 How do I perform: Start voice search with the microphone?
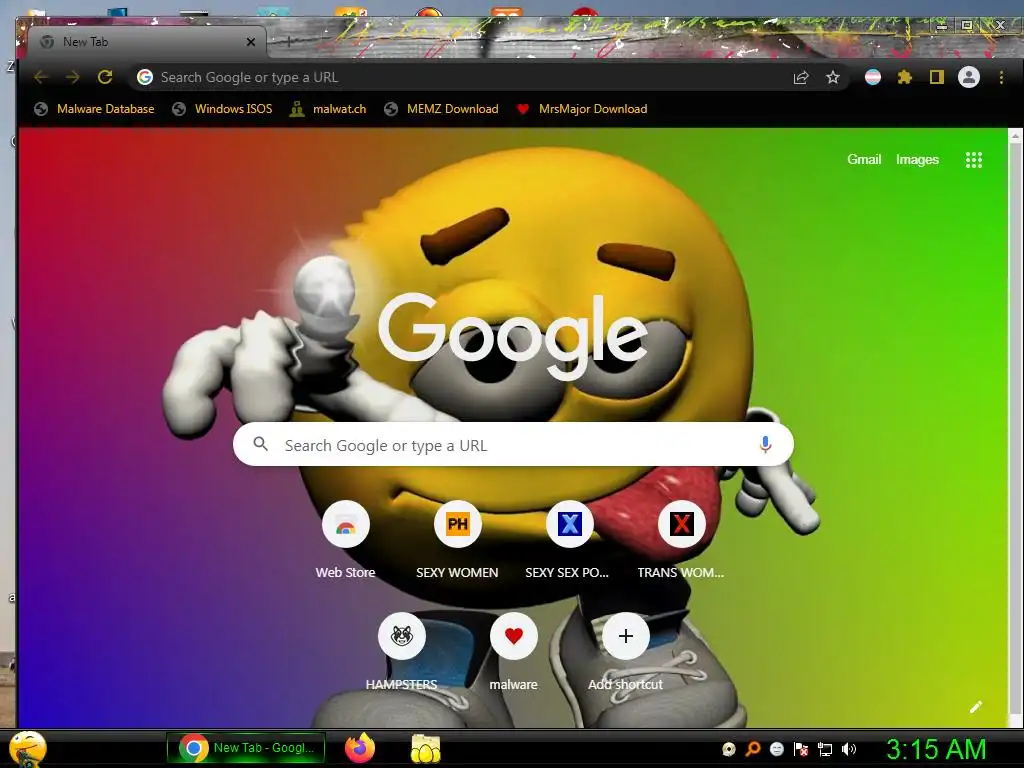pyautogui.click(x=765, y=445)
